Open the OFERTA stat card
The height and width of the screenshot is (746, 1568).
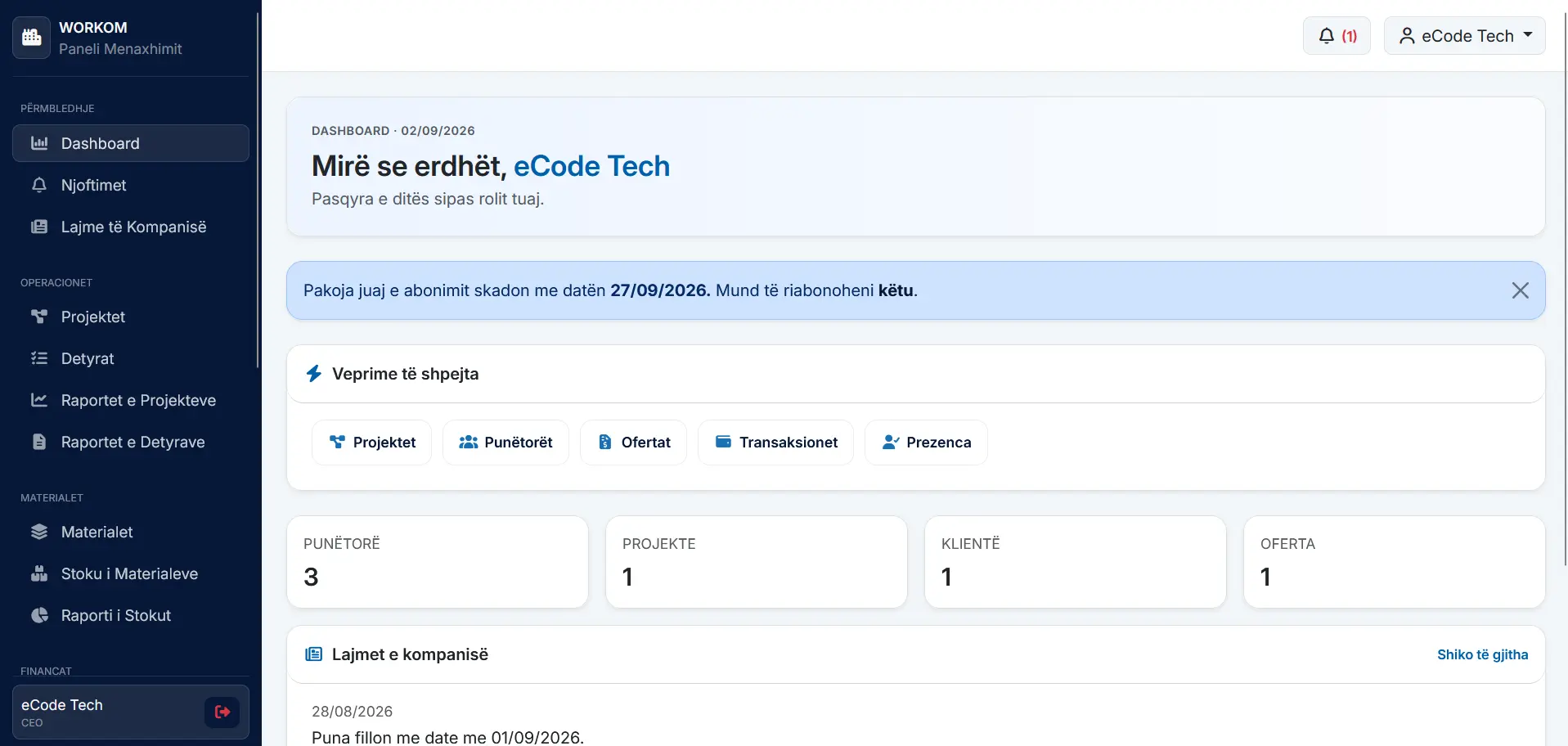pyautogui.click(x=1395, y=562)
